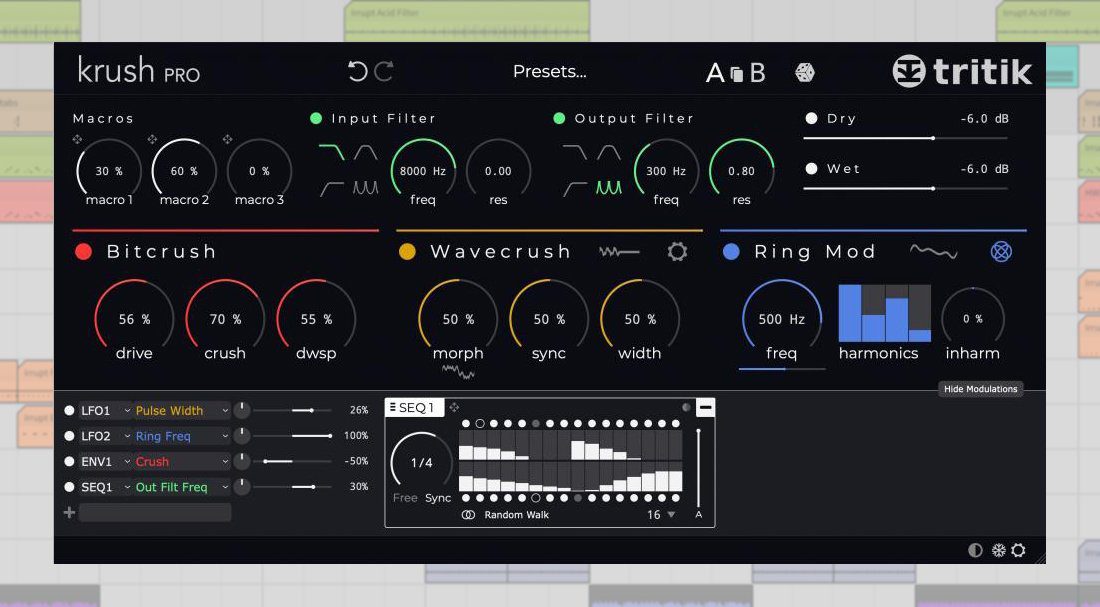The width and height of the screenshot is (1100, 607).
Task: Open the Crush target dropdown
Action: [x=182, y=461]
